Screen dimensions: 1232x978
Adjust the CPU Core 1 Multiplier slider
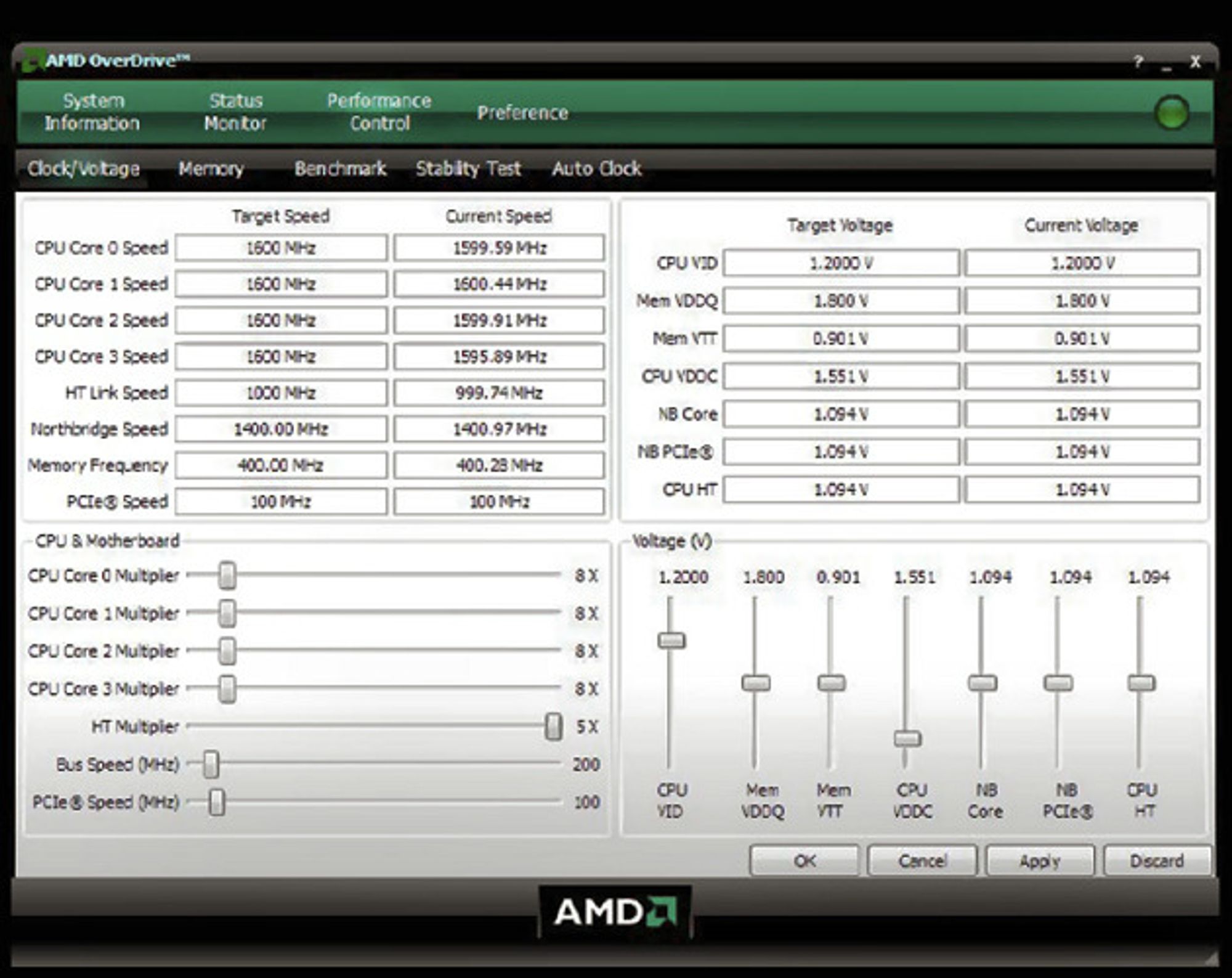click(x=227, y=613)
